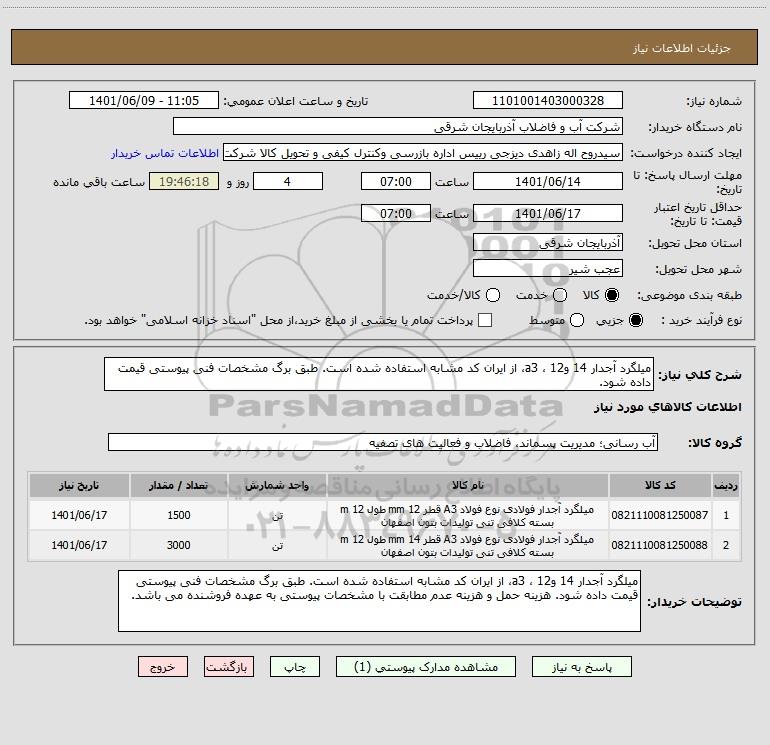The height and width of the screenshot is (745, 770).
Task: Click the remaining time field 19:46:18
Action: [184, 181]
